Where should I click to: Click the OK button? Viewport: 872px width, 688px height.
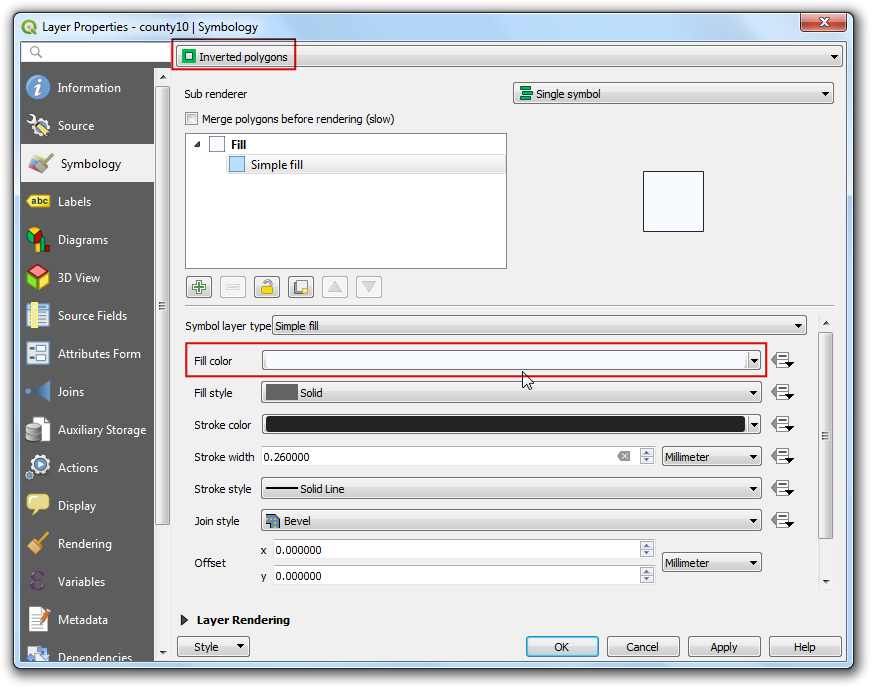click(x=561, y=647)
